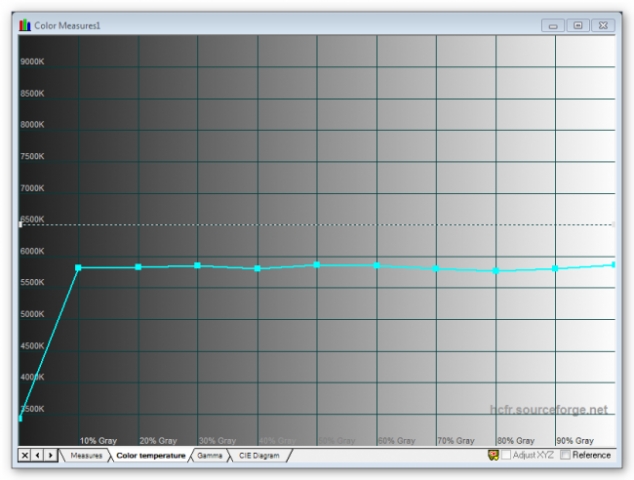
Task: Open the Gamma tab
Action: 210,456
